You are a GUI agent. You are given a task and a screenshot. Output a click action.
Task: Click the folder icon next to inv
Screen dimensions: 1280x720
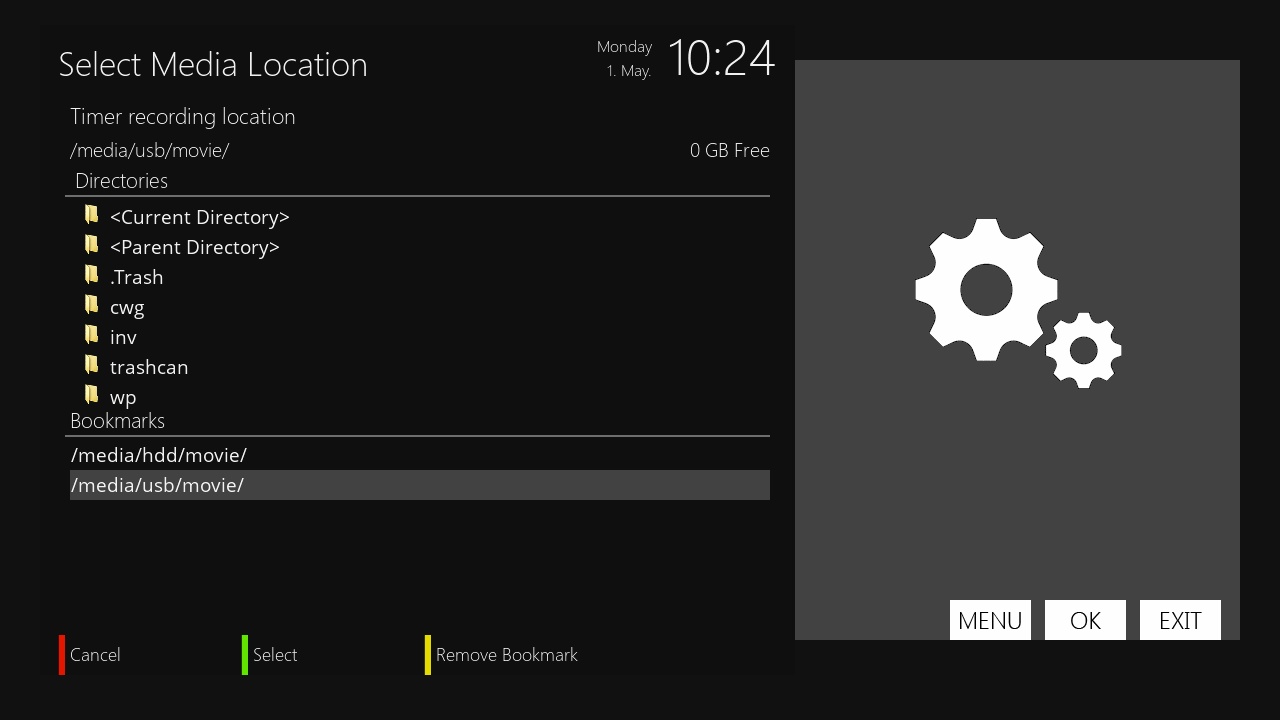click(91, 334)
